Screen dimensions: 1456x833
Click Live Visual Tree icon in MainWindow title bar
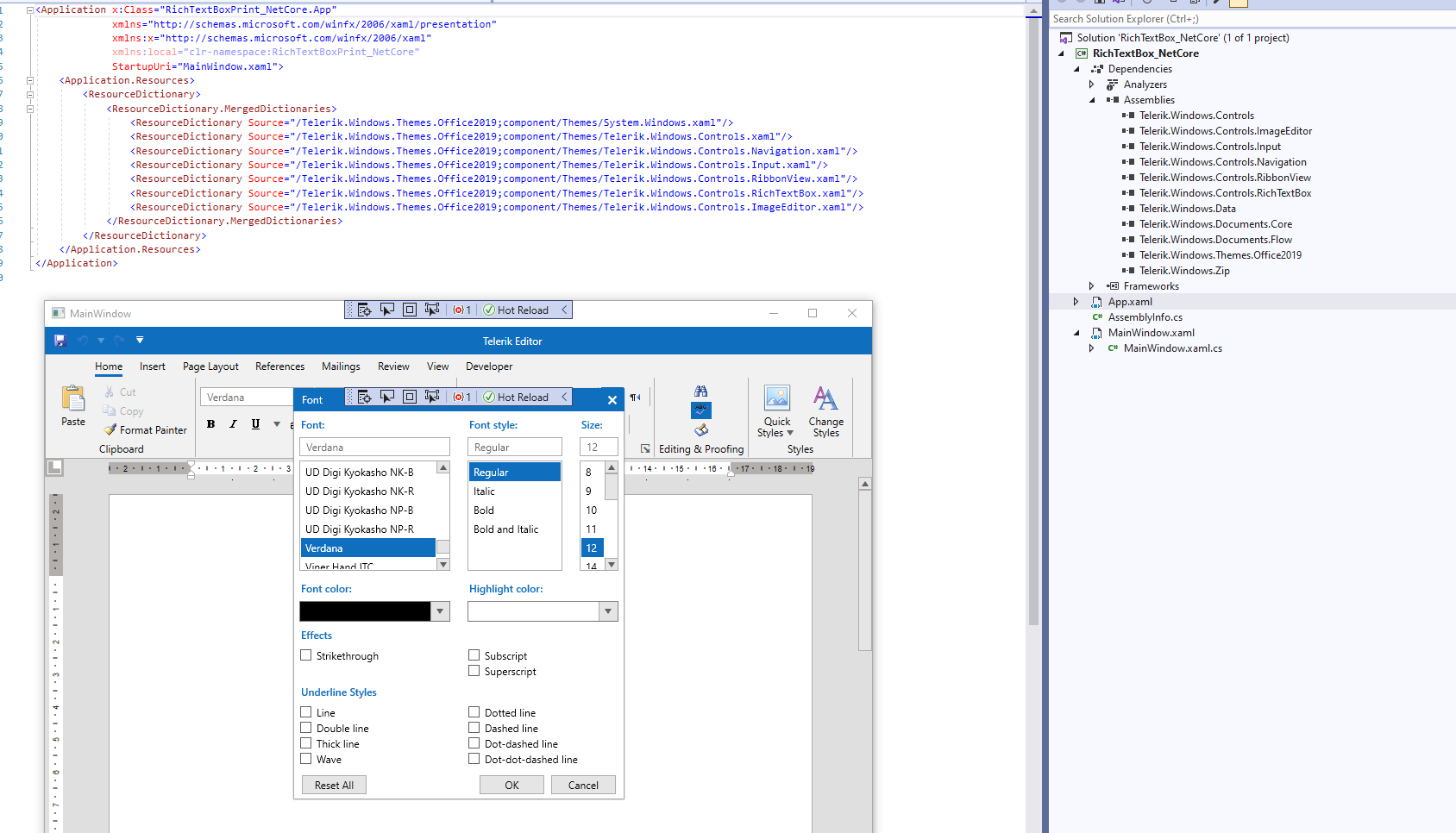click(x=365, y=310)
